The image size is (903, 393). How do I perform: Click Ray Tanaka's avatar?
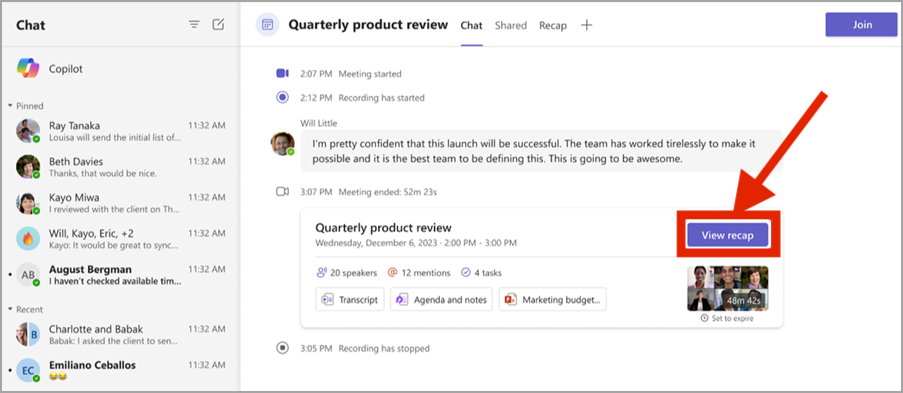point(28,131)
